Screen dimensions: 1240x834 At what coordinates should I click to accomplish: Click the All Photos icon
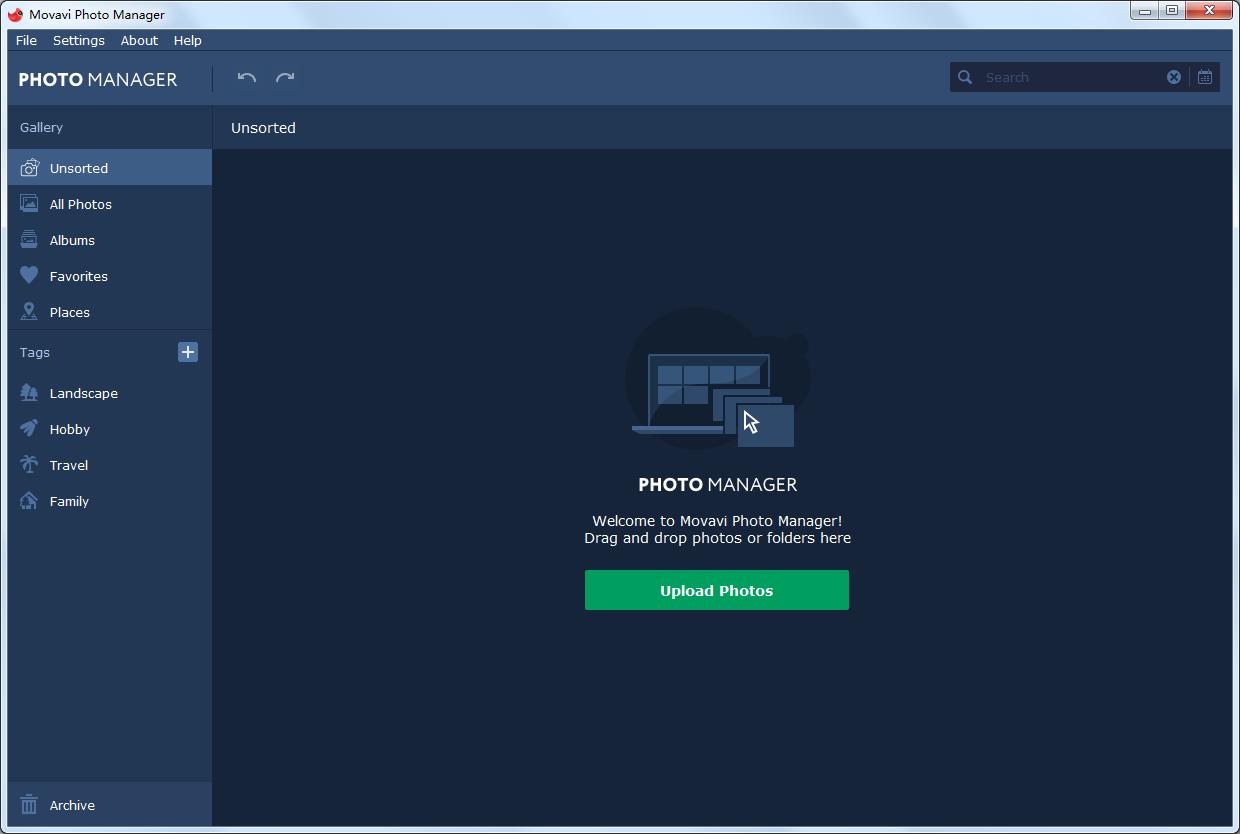[x=30, y=204]
